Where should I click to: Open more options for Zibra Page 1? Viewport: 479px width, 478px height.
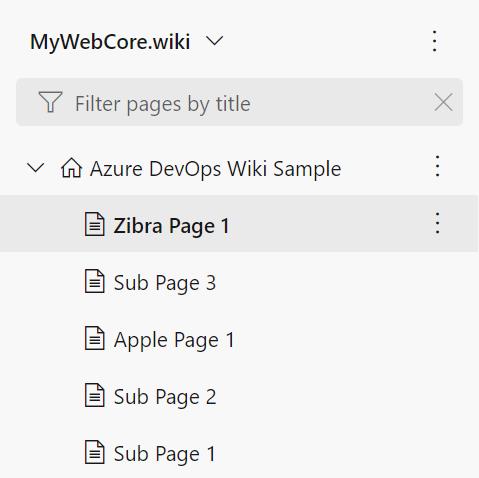(x=437, y=223)
